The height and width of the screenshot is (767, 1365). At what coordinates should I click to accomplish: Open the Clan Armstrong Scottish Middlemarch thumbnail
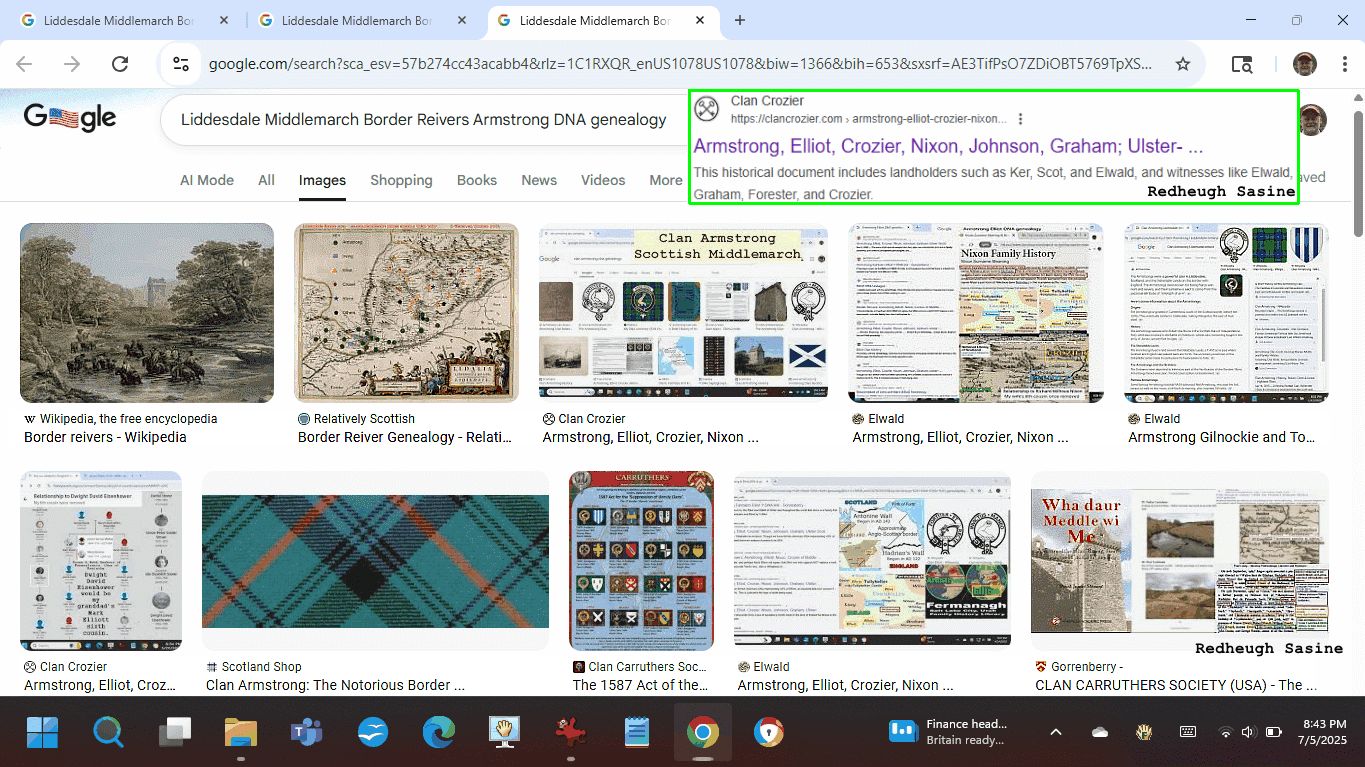click(684, 313)
